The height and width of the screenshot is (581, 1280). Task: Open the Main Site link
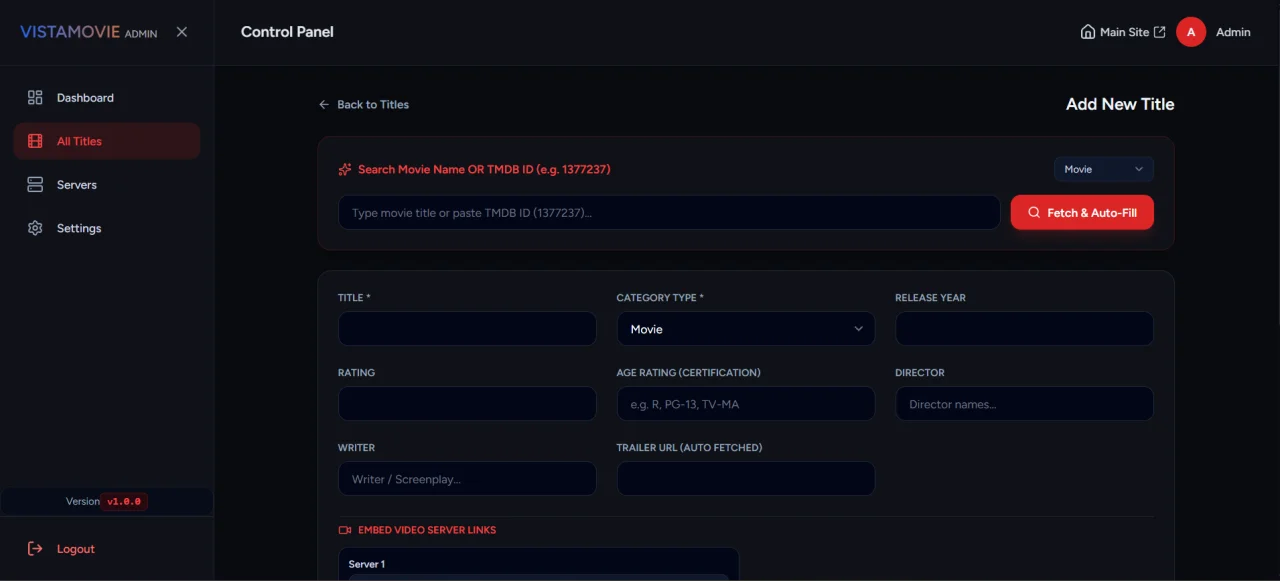click(x=1123, y=32)
